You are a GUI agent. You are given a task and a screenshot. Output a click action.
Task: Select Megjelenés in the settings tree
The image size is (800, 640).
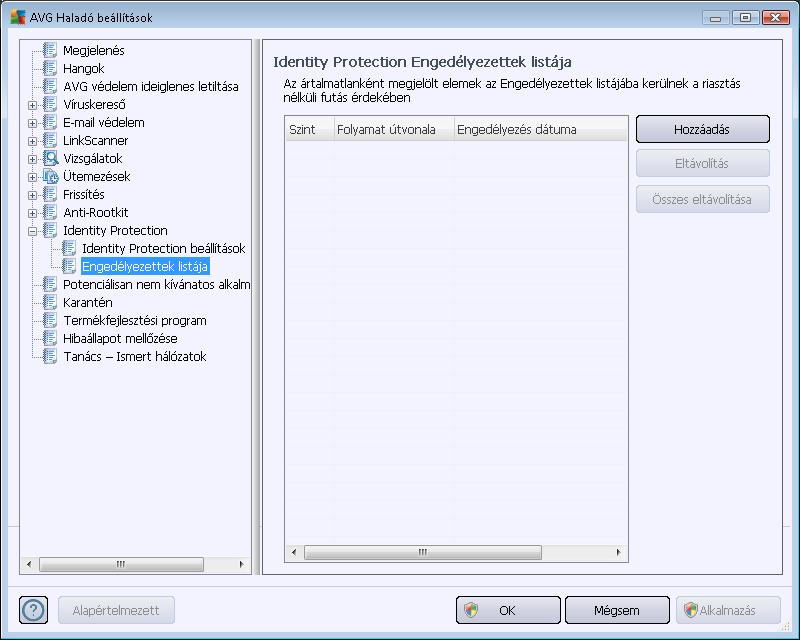[94, 50]
